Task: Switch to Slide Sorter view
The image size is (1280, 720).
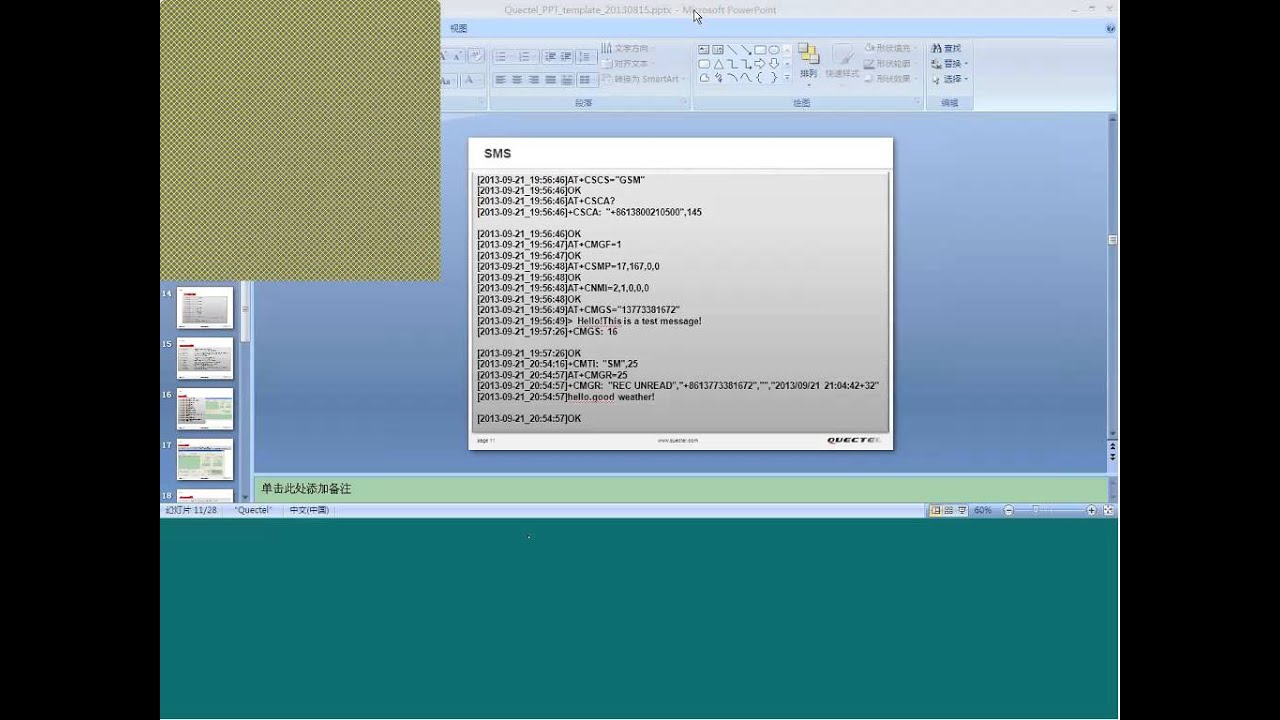Action: (x=949, y=510)
